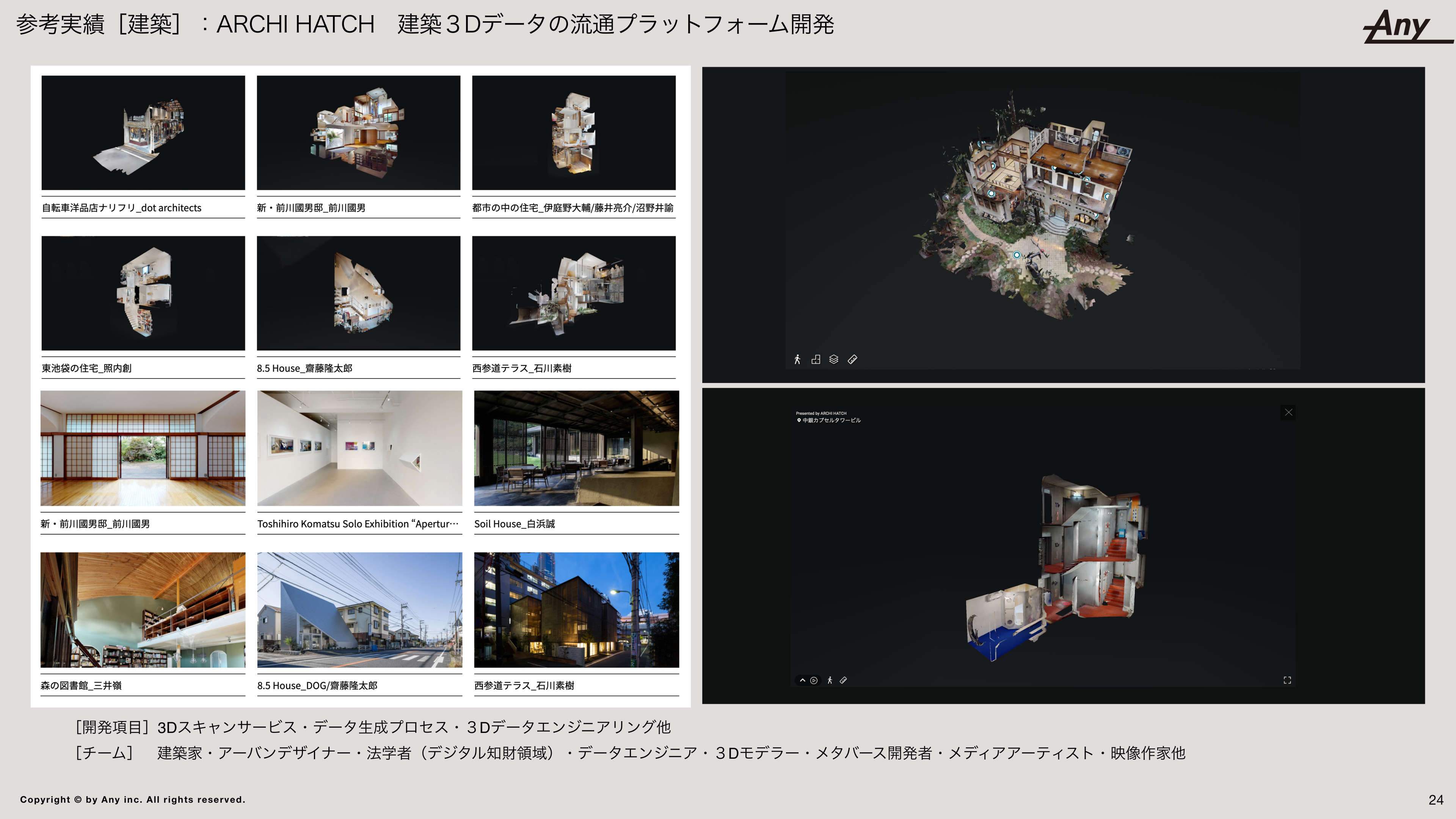Click caption 東池袋の住宅_照内創
The image size is (1456, 819).
tap(86, 369)
